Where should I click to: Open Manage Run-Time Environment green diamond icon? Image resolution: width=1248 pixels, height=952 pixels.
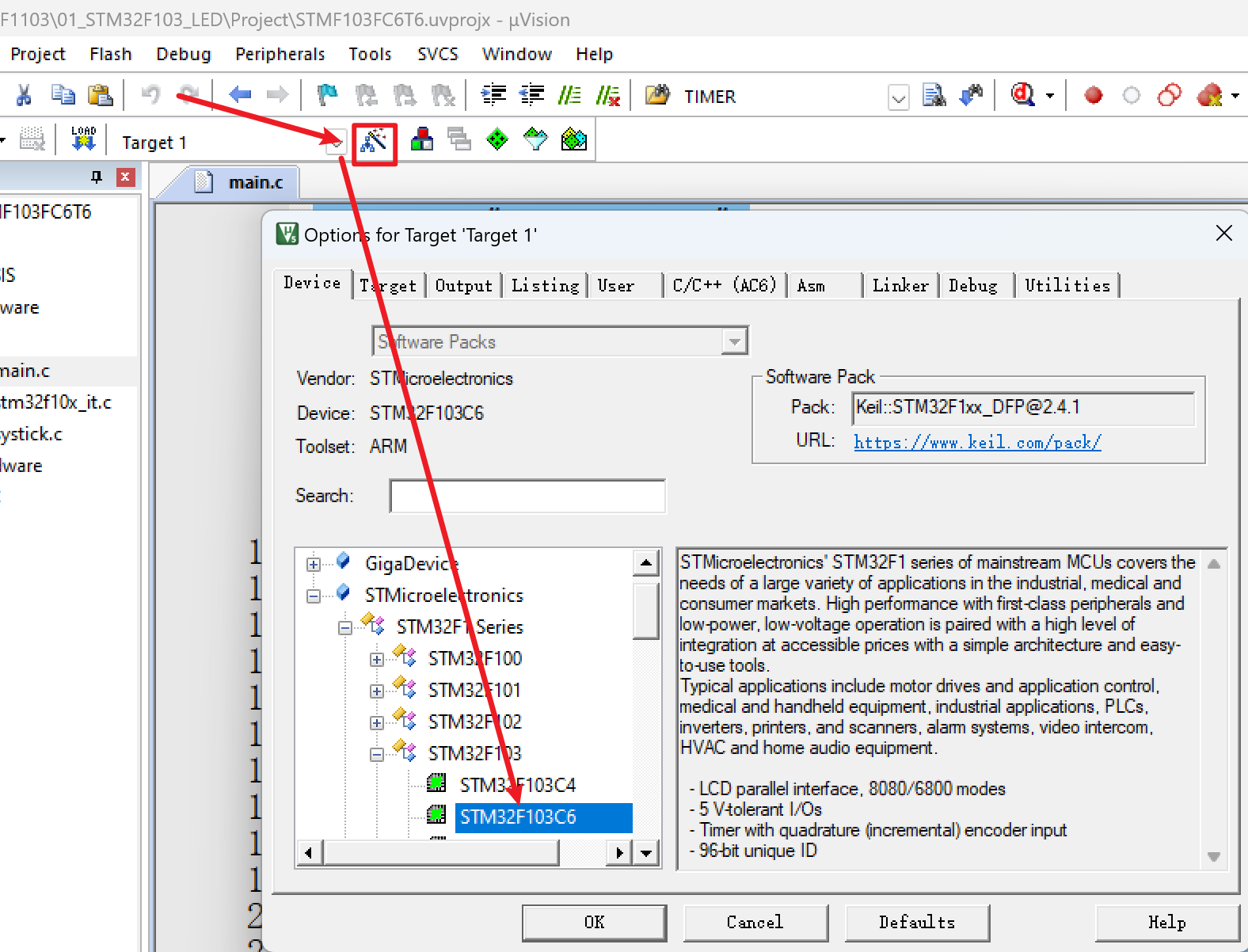click(497, 140)
